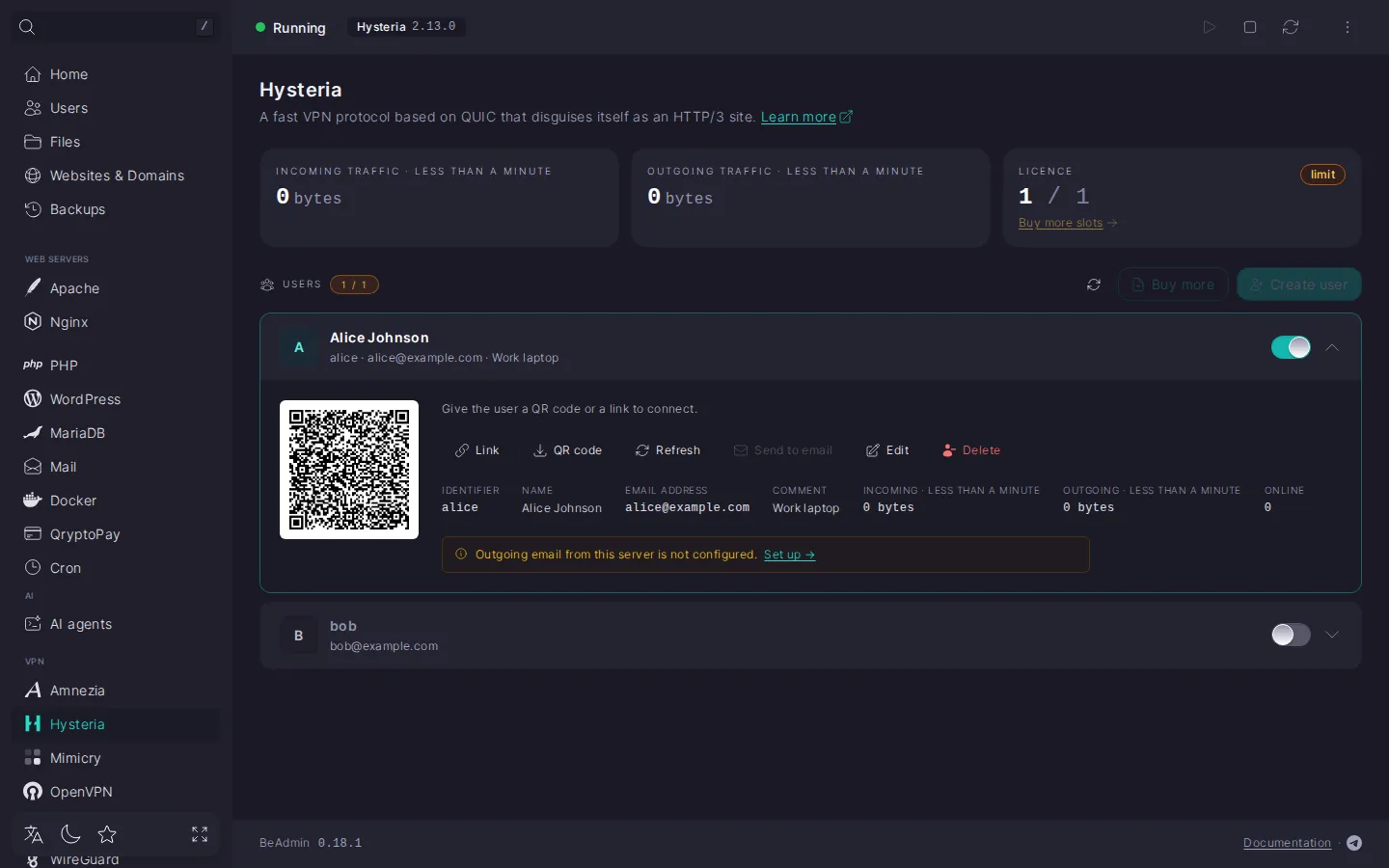Open Home in the sidebar
Image resolution: width=1389 pixels, height=868 pixels.
click(116, 74)
